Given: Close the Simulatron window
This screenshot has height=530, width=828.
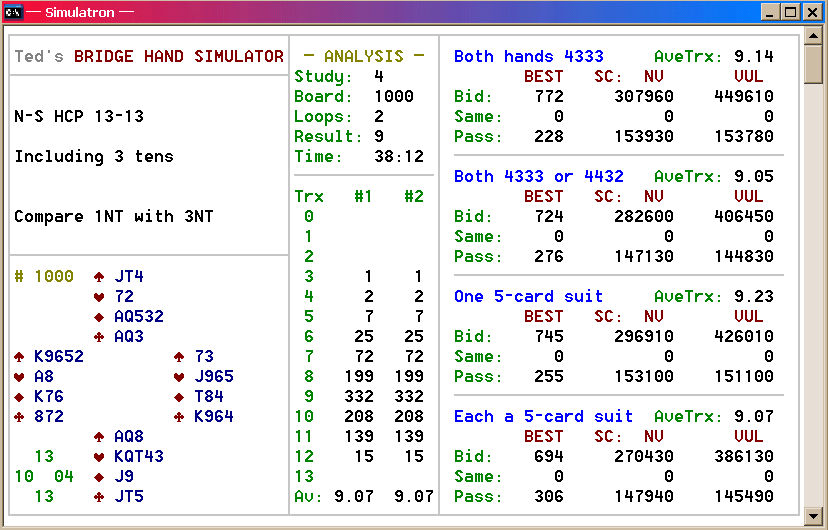Looking at the screenshot, I should coord(812,12).
